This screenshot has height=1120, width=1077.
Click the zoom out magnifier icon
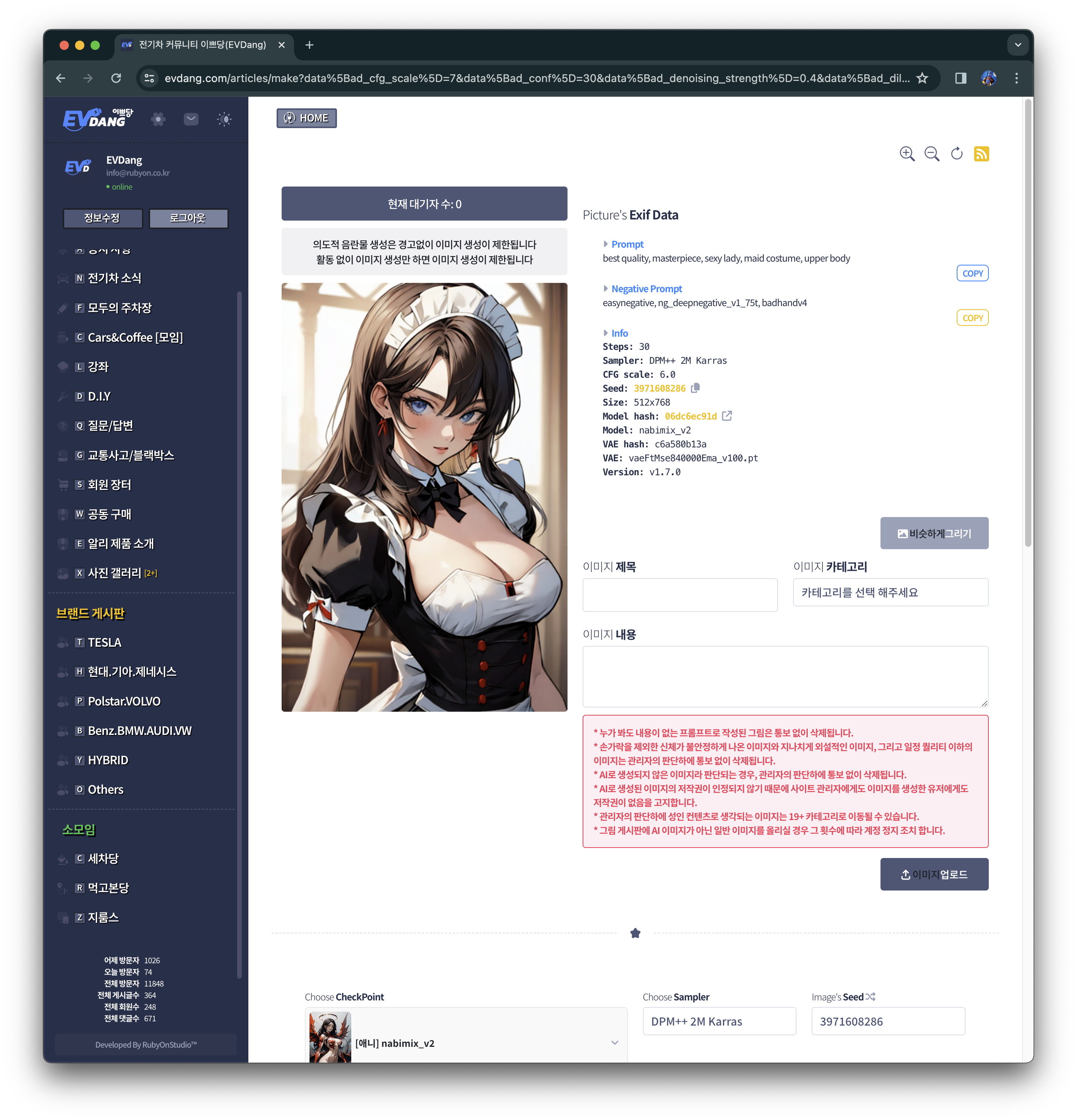point(932,154)
